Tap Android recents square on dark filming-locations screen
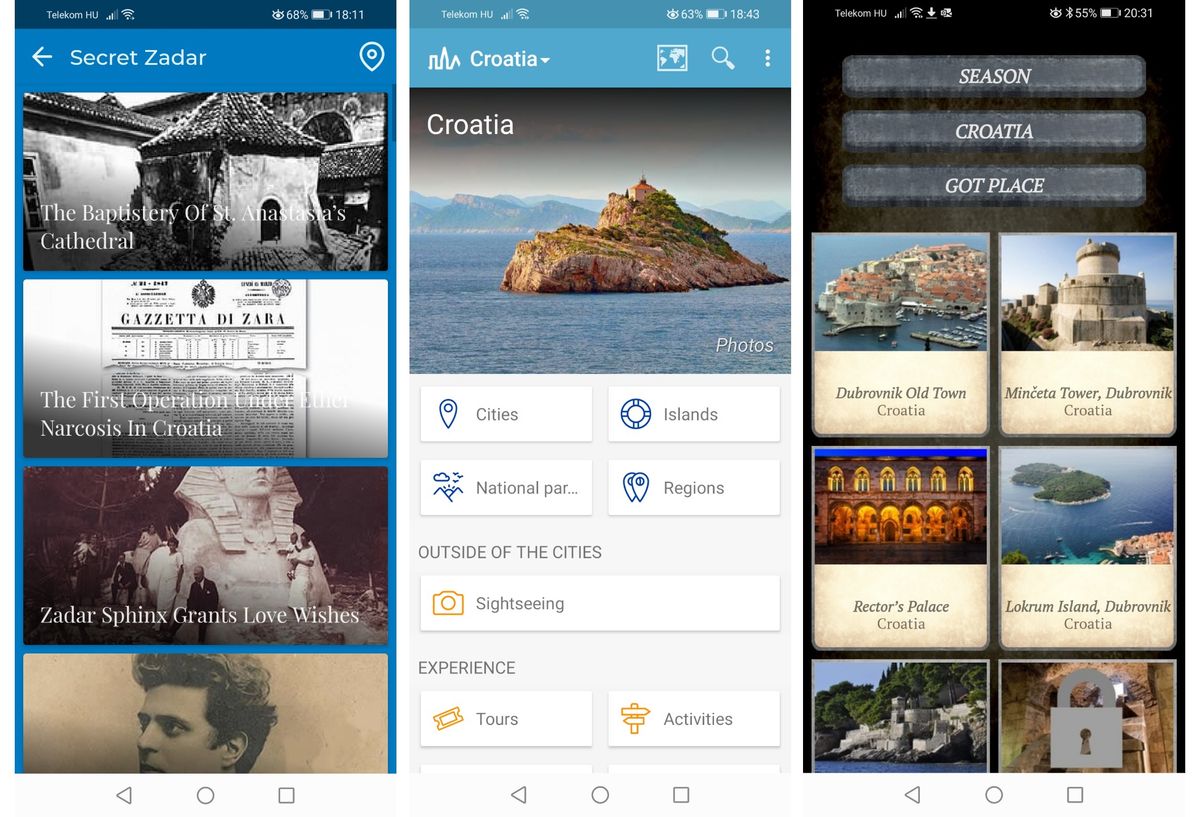The height and width of the screenshot is (817, 1200). coord(1075,795)
